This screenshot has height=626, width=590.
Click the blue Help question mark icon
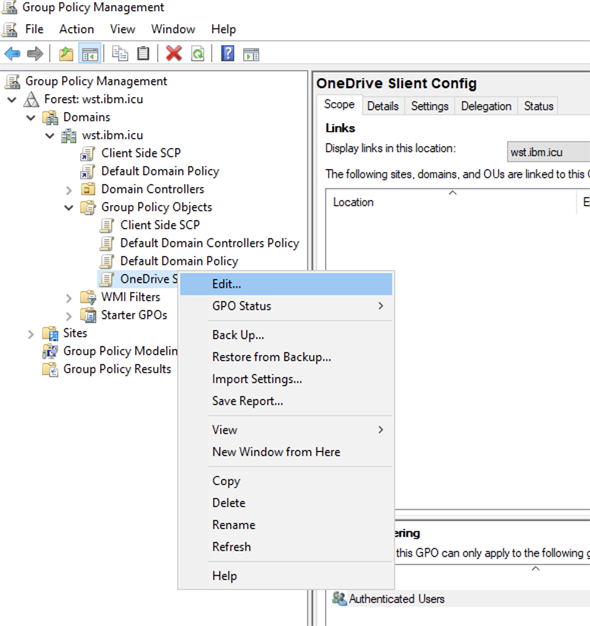pos(228,53)
